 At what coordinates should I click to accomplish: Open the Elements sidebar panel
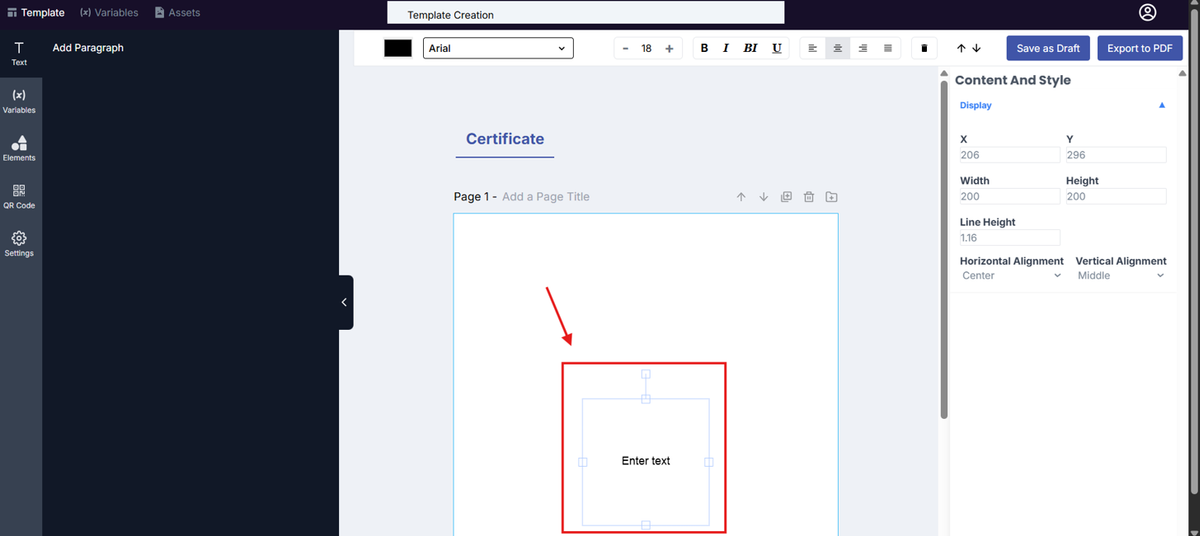click(19, 149)
